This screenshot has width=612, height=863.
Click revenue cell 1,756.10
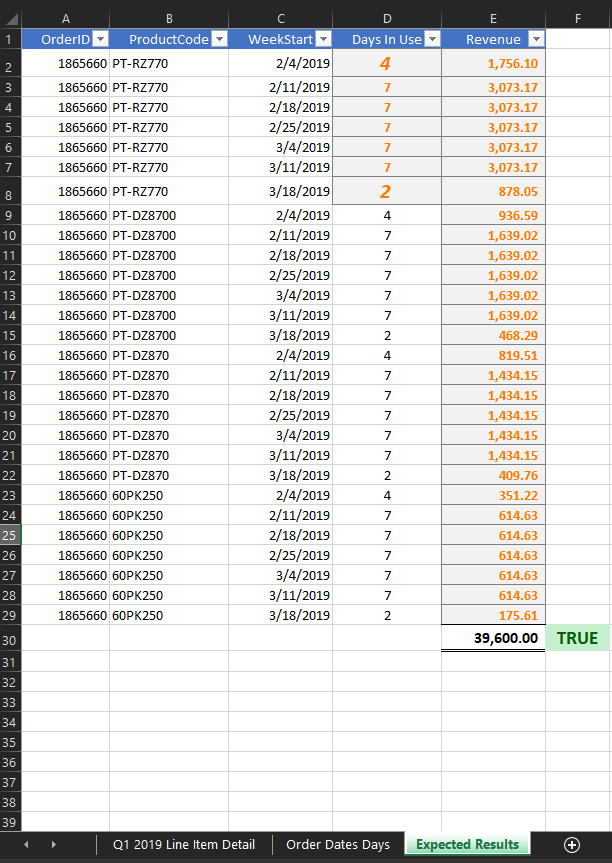tap(493, 63)
